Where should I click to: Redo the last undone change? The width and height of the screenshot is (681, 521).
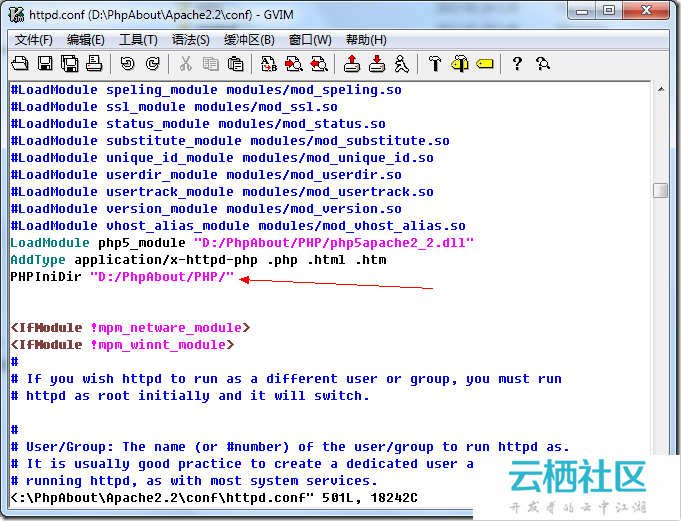tap(153, 64)
